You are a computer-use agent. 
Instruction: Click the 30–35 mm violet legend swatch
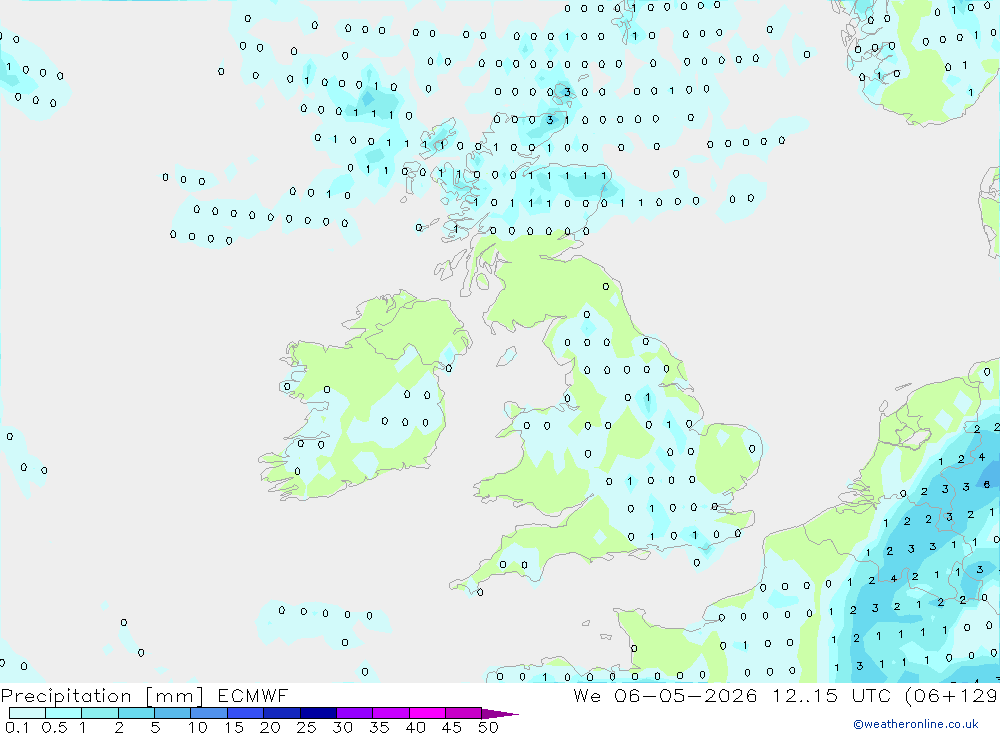click(355, 713)
